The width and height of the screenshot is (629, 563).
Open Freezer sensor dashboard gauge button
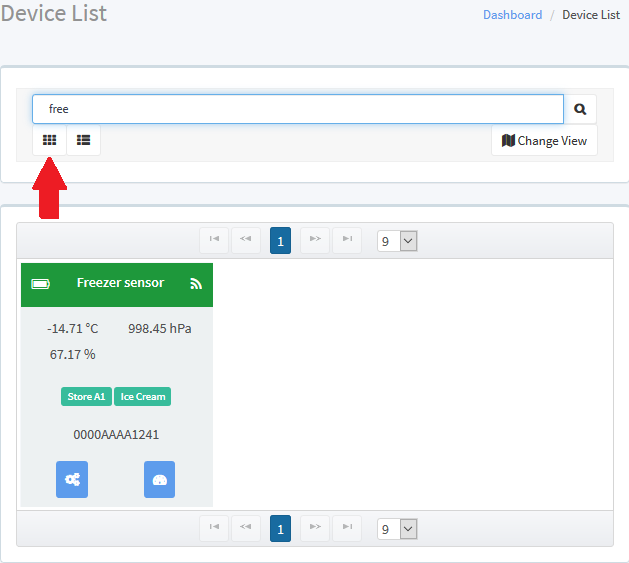159,480
